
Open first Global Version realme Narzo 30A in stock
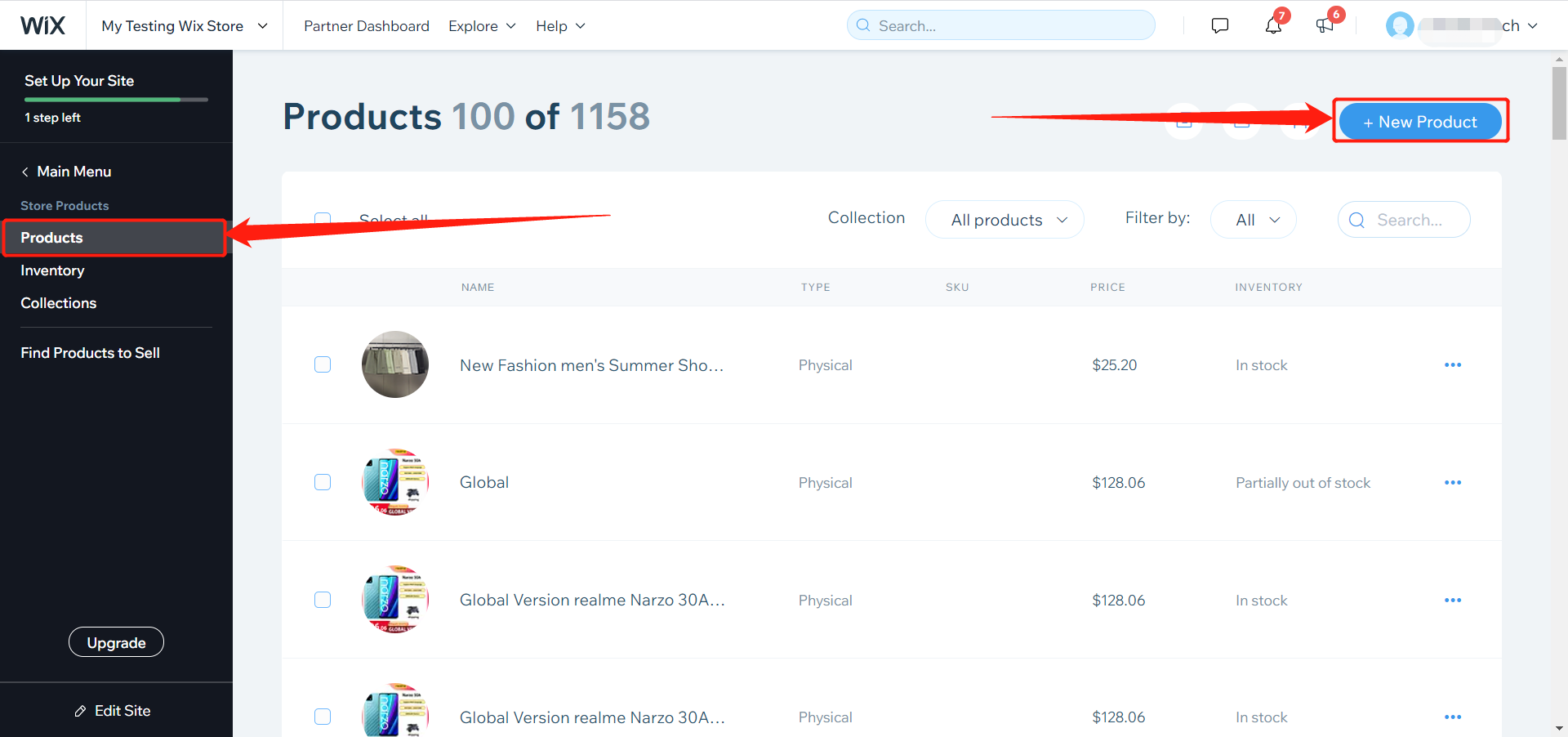pos(592,600)
